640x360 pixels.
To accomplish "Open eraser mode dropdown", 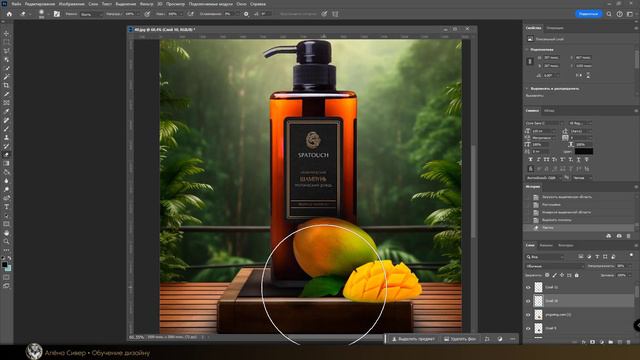I will pyautogui.click(x=91, y=14).
